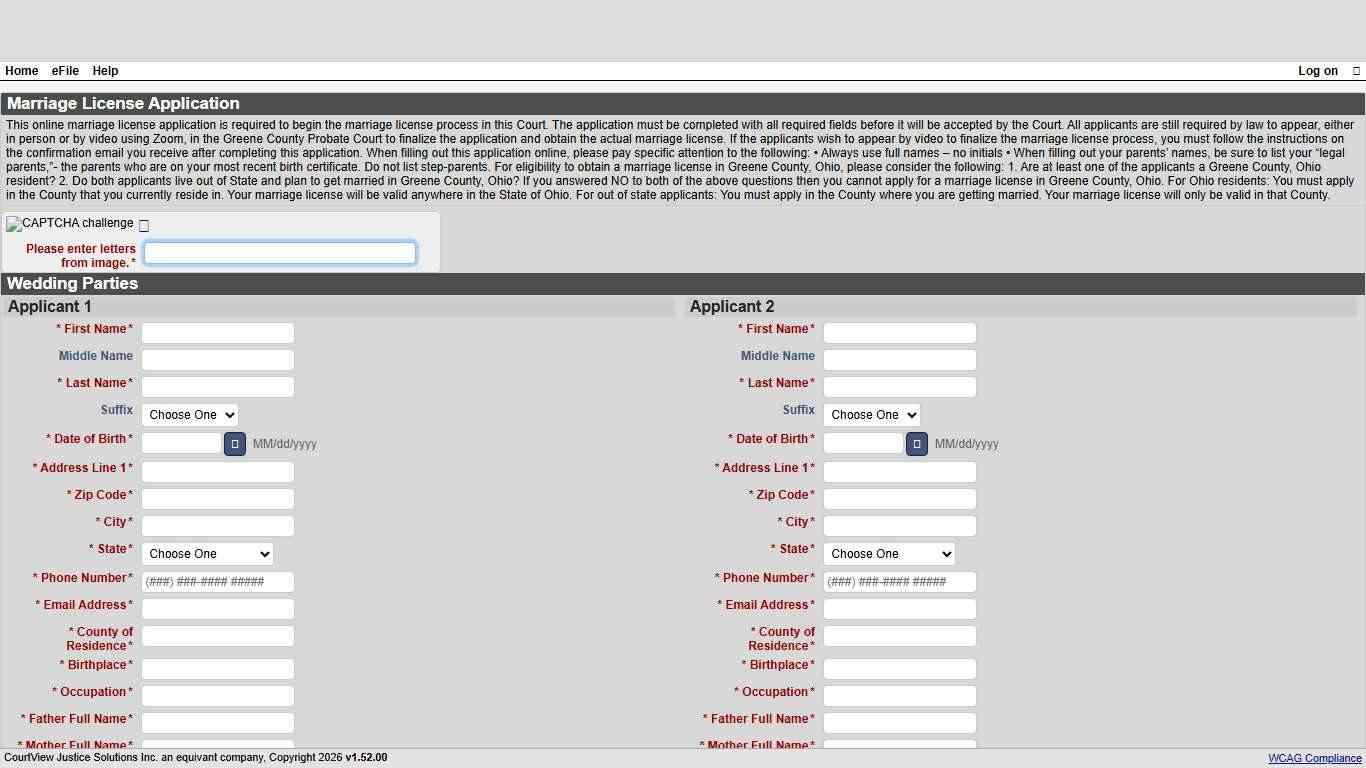This screenshot has width=1366, height=768.
Task: Open the Help menu
Action: point(104,71)
